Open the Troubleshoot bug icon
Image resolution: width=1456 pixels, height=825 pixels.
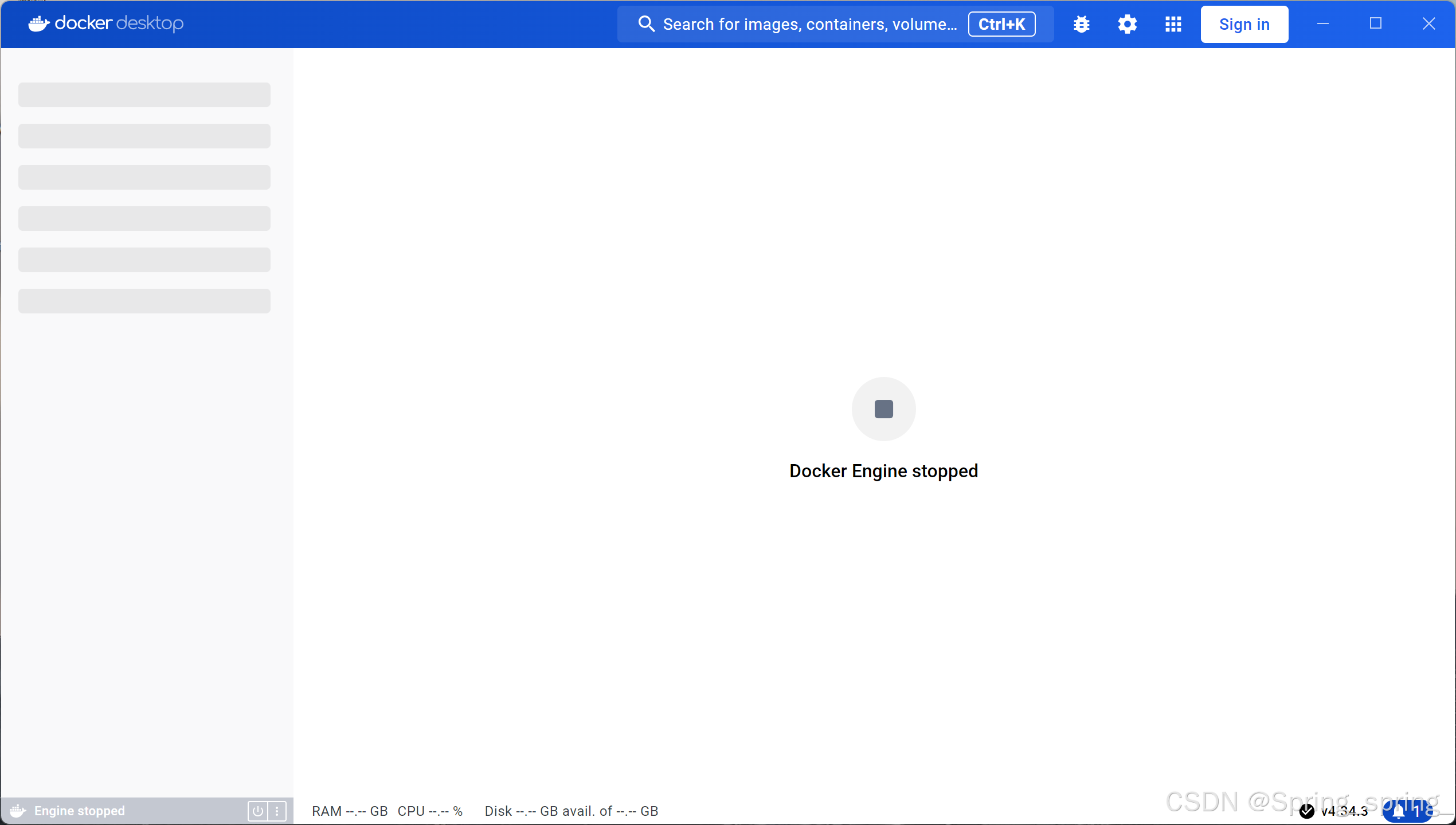click(x=1081, y=24)
